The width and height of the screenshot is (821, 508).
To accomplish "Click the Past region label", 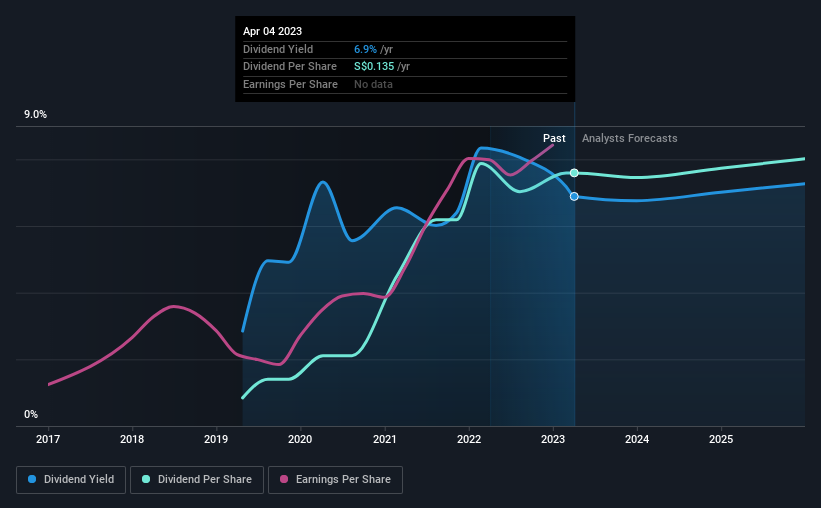I will click(554, 138).
